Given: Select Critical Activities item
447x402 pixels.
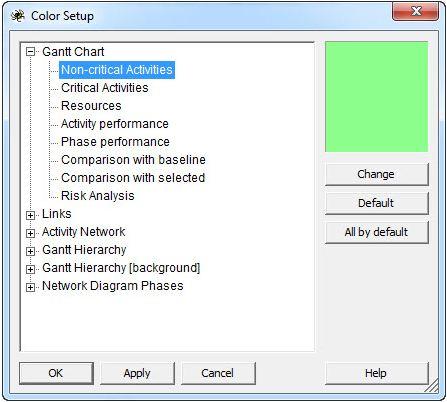Looking at the screenshot, I should (105, 88).
